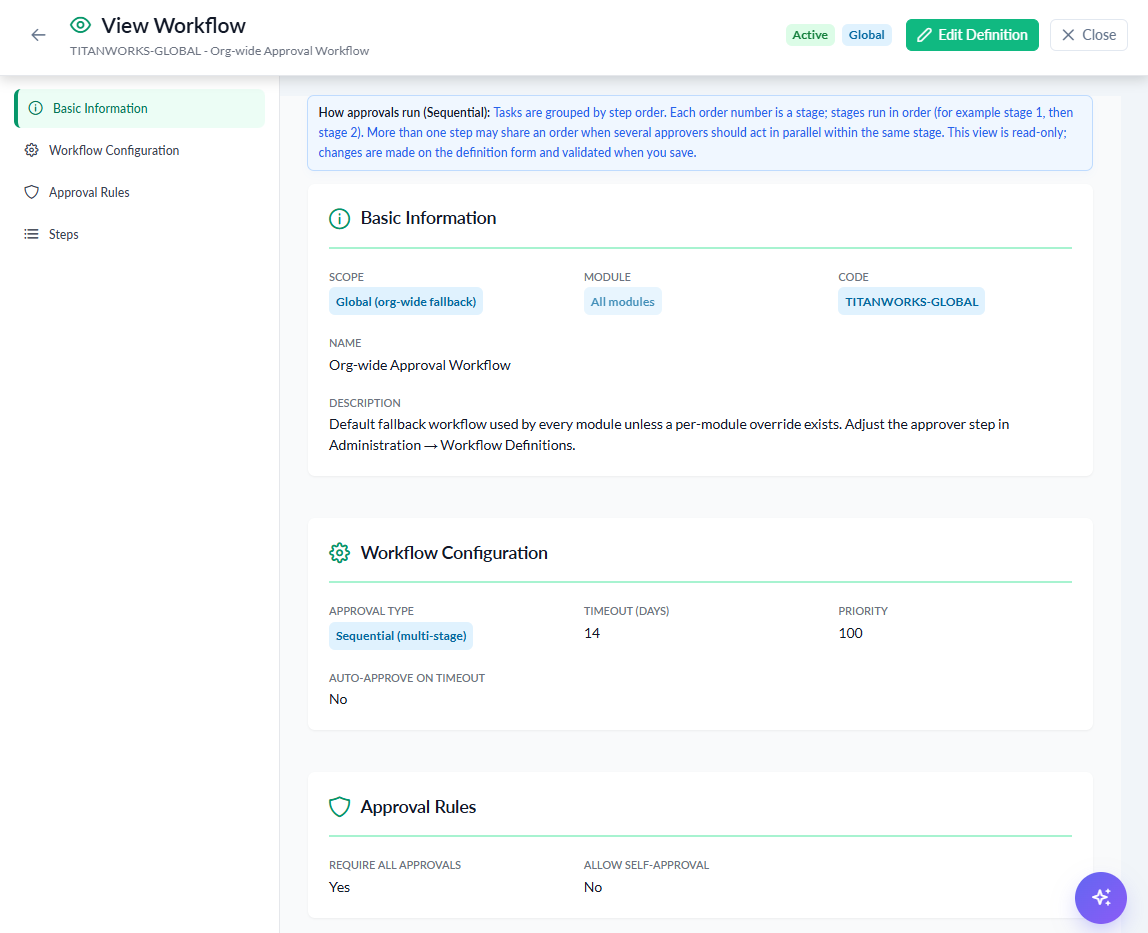Click the APPROVAL TYPE label
This screenshot has width=1148, height=933.
tap(371, 611)
